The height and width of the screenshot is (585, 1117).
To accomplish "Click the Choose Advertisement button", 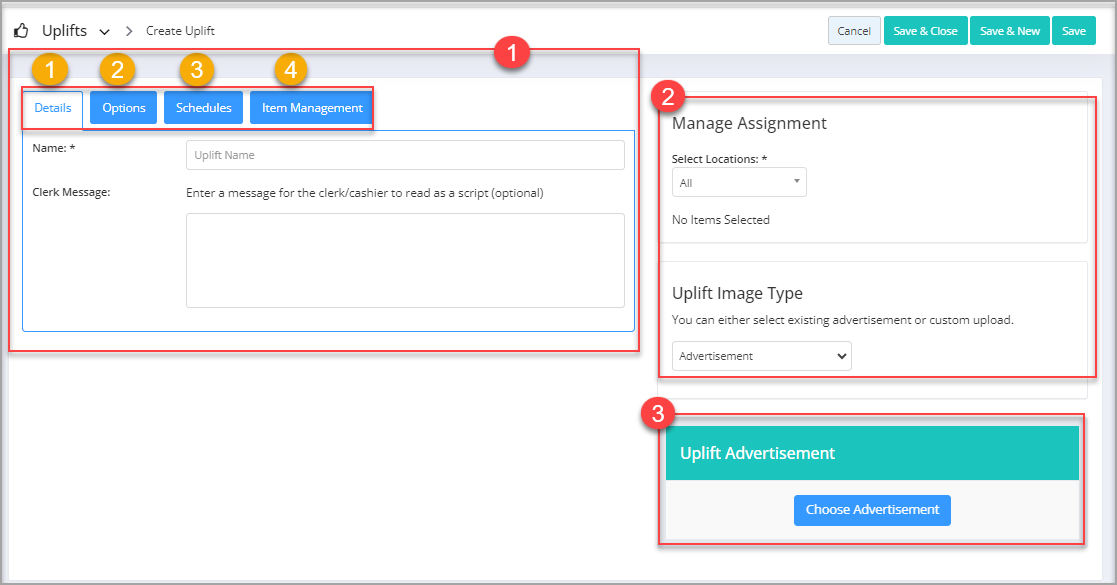I will pos(872,510).
